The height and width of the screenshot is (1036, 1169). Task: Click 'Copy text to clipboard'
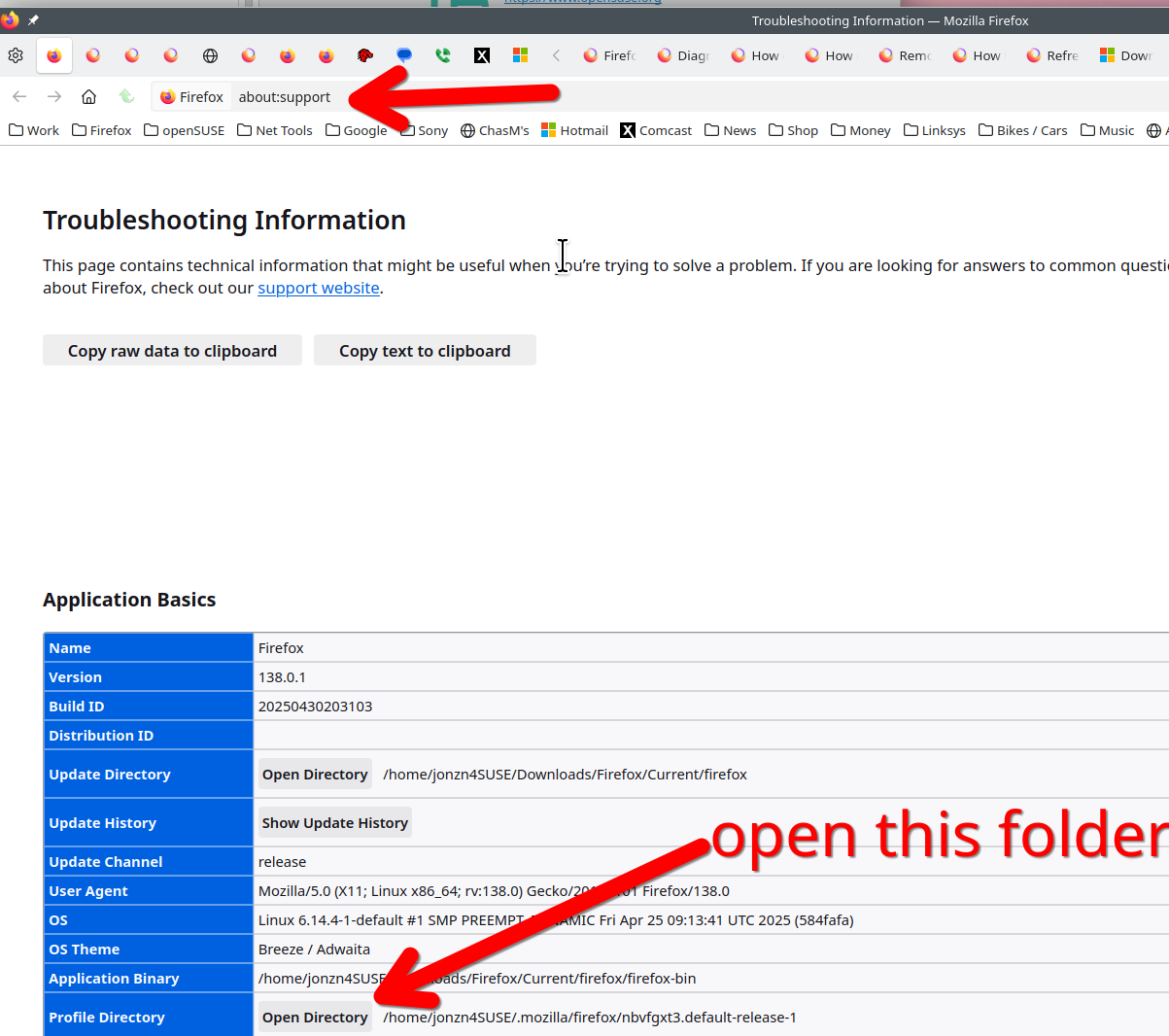pos(425,351)
